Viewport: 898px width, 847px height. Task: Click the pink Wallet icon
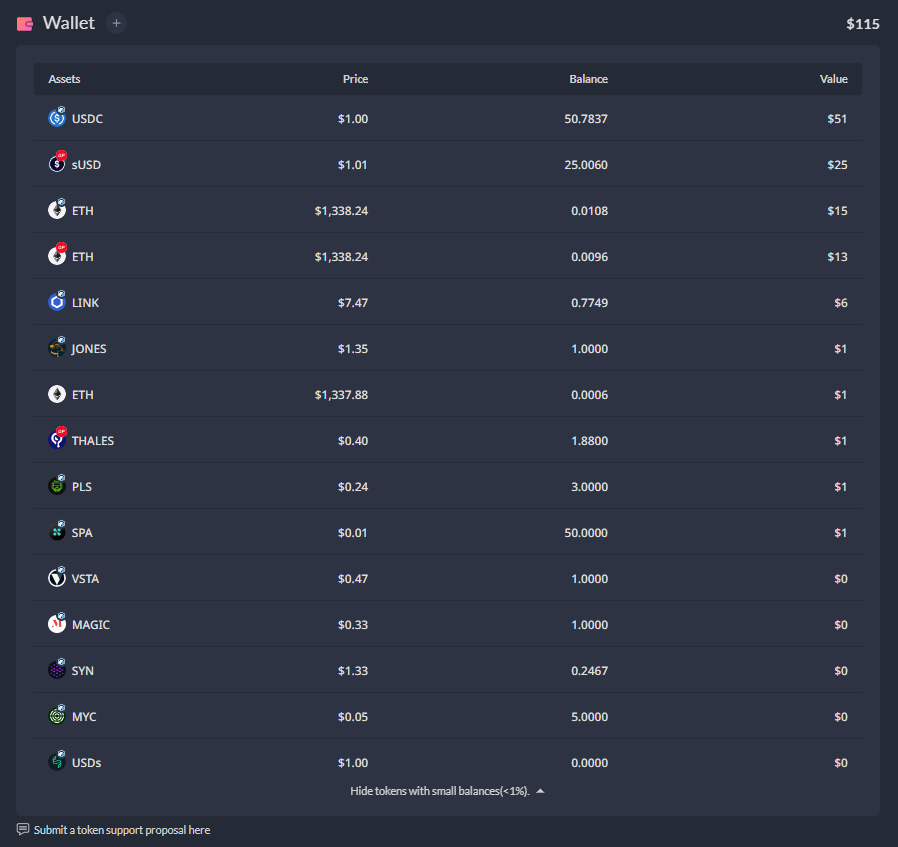(25, 23)
